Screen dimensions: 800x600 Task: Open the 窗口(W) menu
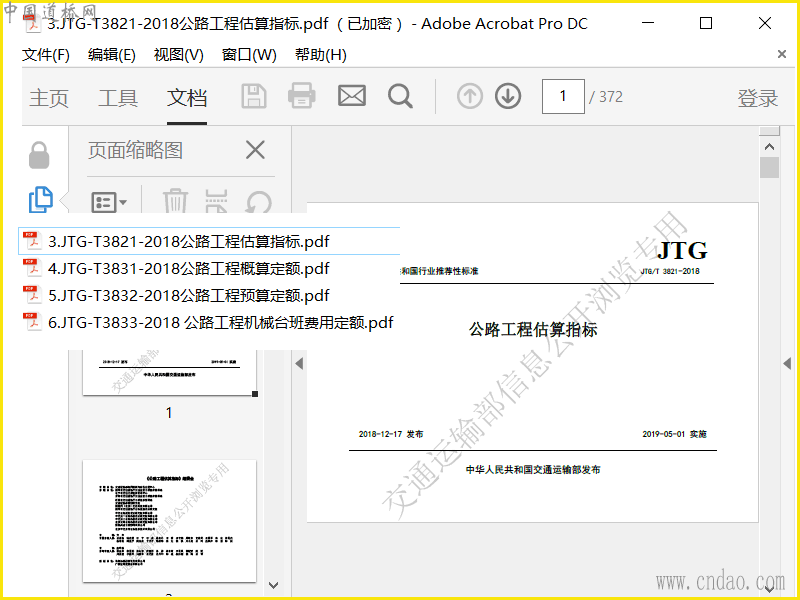pyautogui.click(x=249, y=55)
